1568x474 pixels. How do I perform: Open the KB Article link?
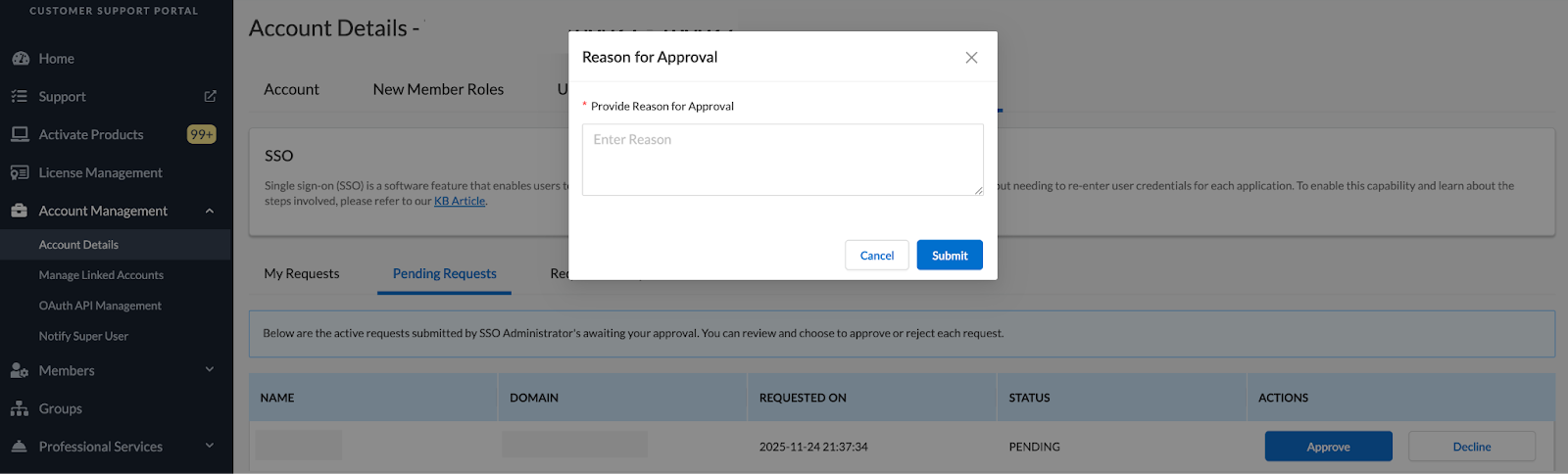point(460,201)
